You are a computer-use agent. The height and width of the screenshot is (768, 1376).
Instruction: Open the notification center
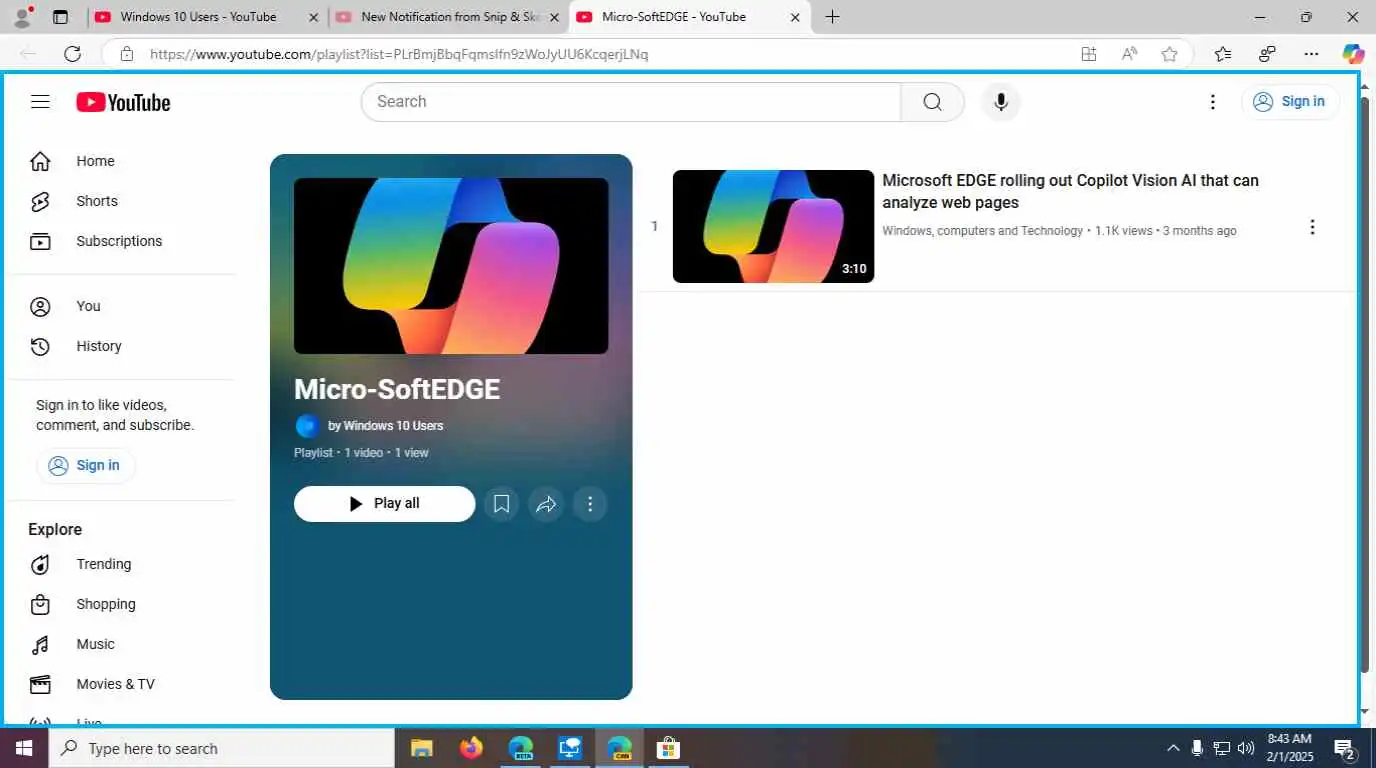point(1345,748)
